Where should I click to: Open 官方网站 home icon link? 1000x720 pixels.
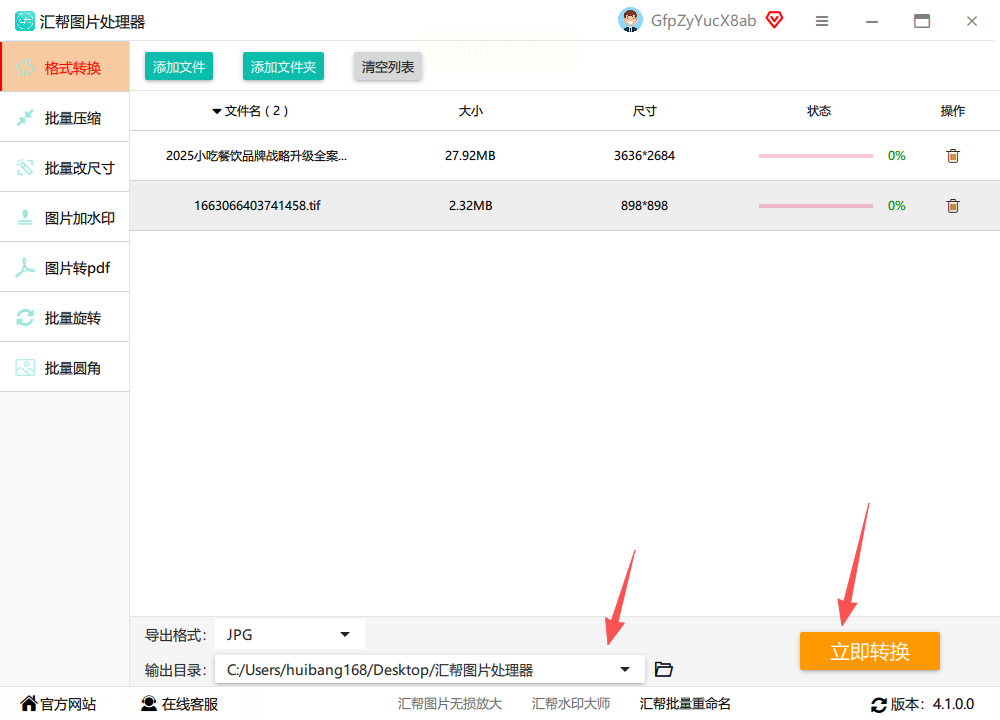tap(58, 703)
